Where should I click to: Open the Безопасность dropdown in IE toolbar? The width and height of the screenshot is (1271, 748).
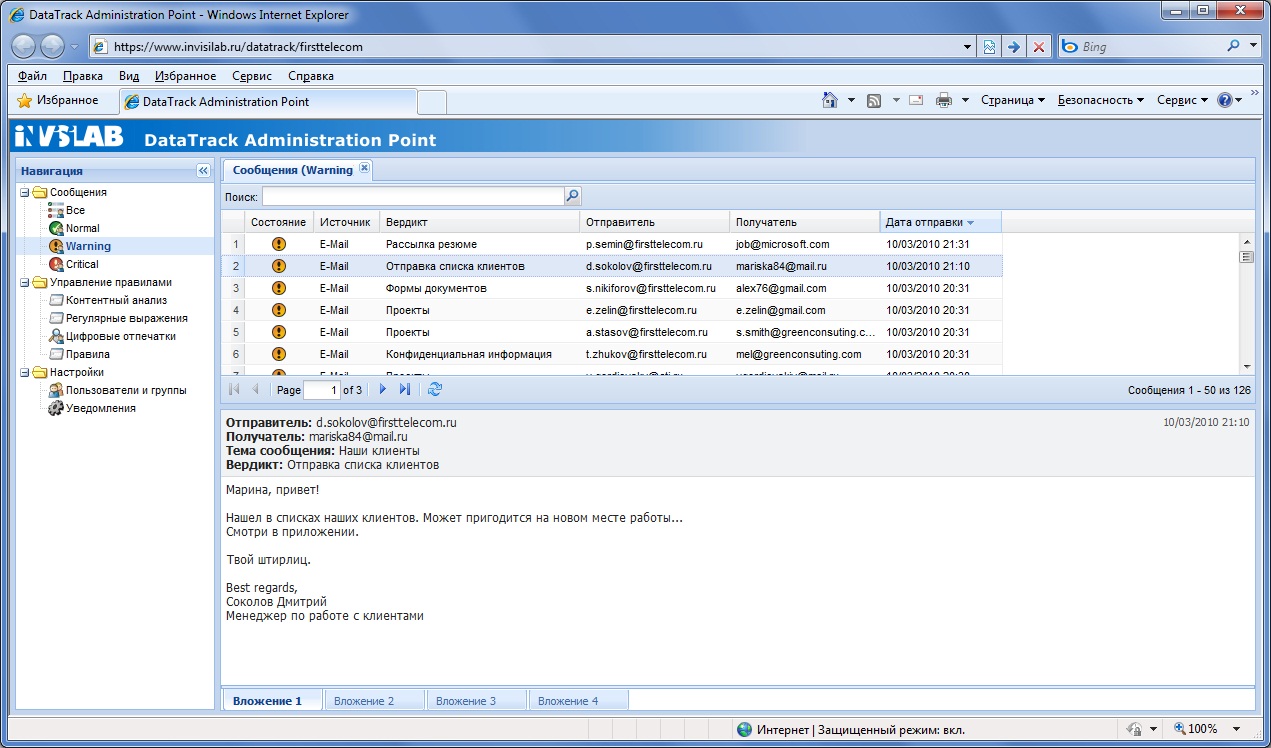coord(1100,100)
